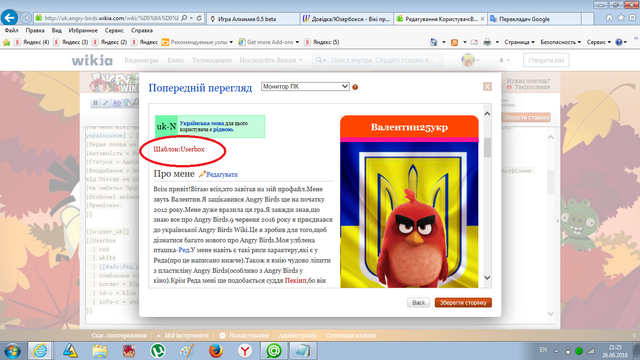Click the RSS feeds icon
Viewport: 640px width, 360px height.
(454, 42)
